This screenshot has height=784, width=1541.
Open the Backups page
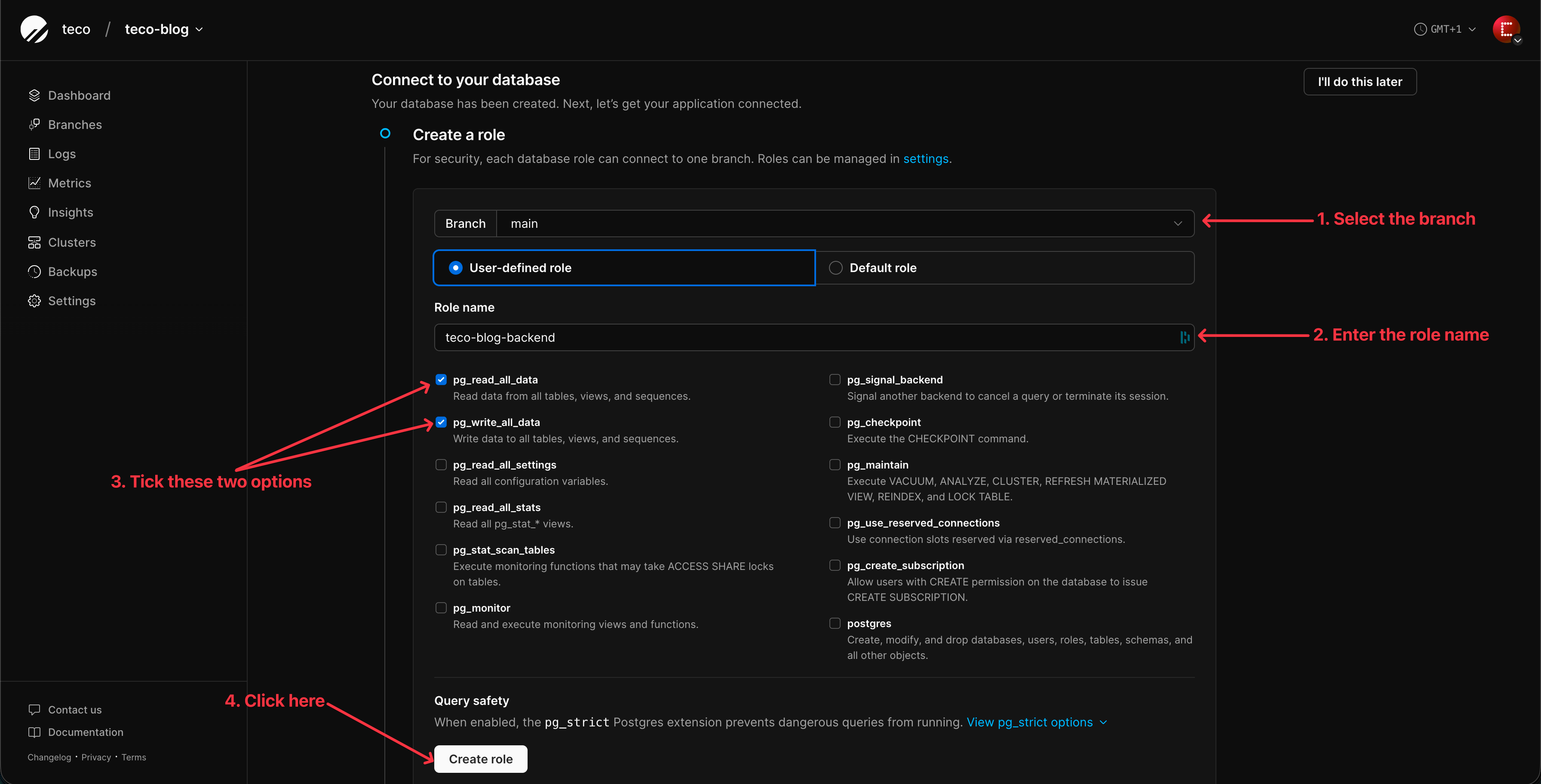point(72,272)
